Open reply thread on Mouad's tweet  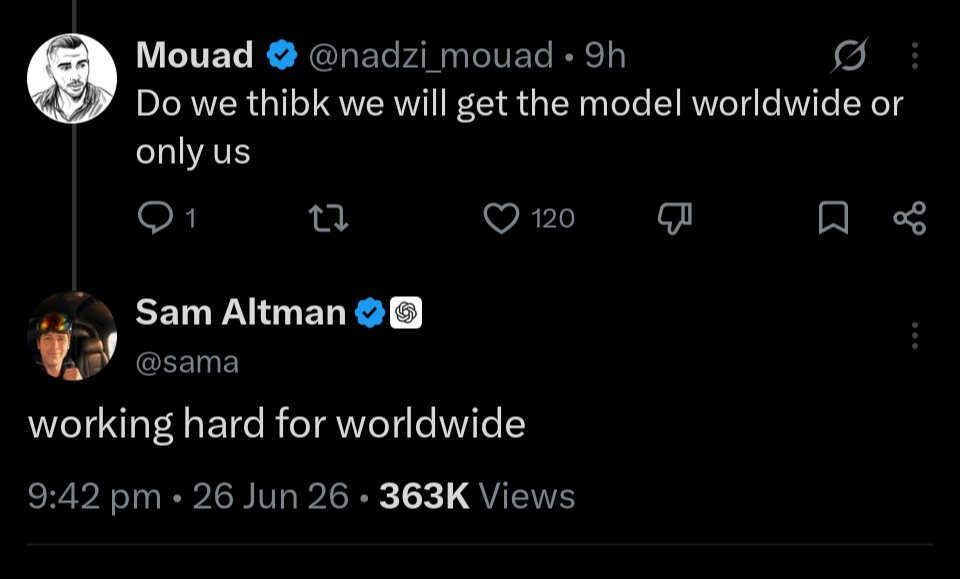tap(155, 219)
